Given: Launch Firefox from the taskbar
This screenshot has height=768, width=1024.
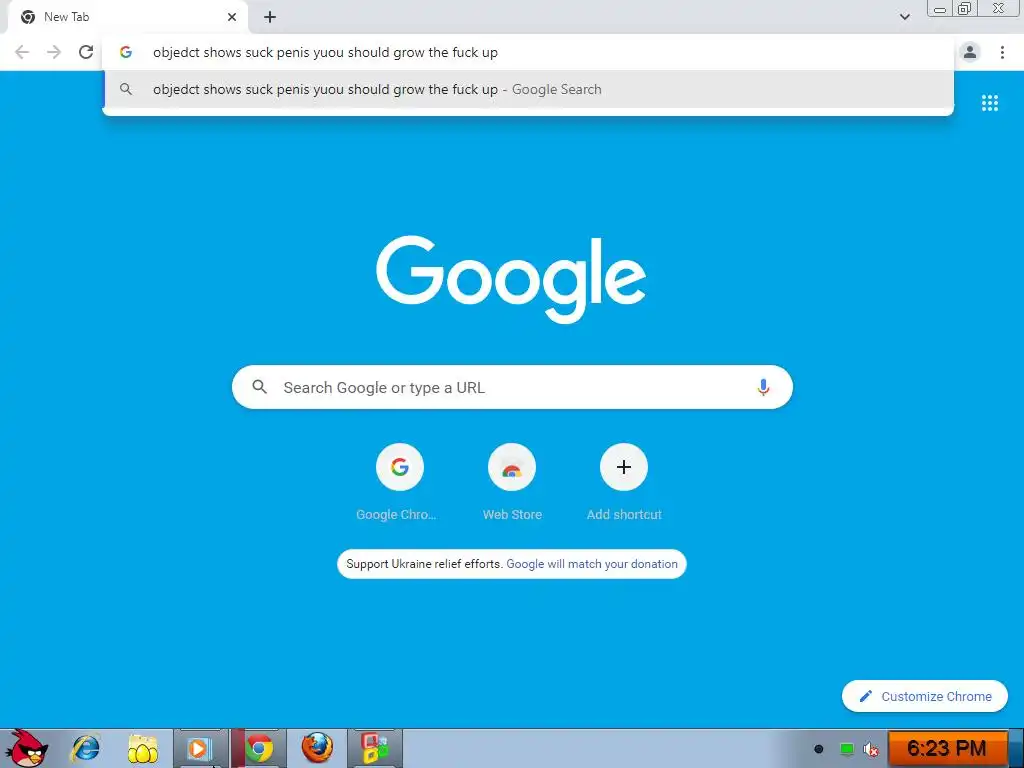Looking at the screenshot, I should tap(317, 748).
